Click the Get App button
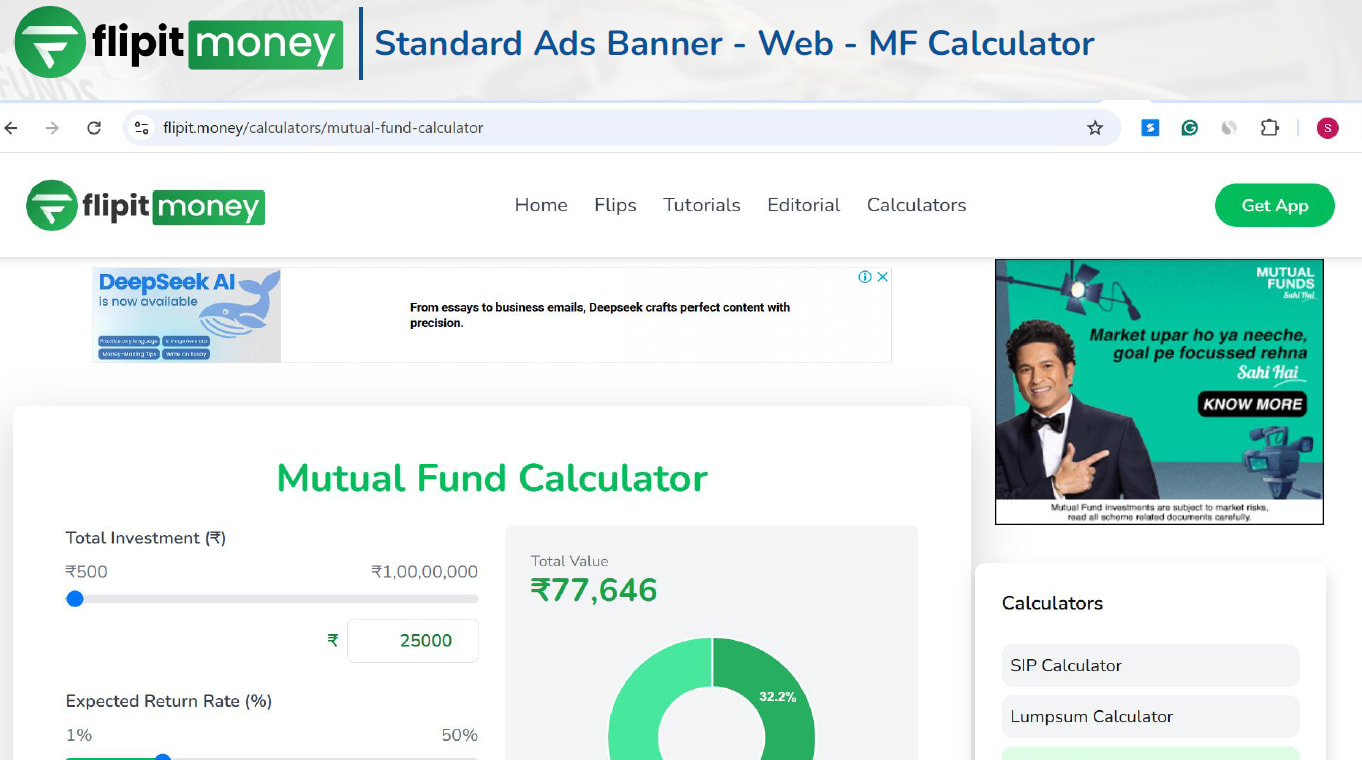This screenshot has width=1362, height=760. click(x=1275, y=205)
